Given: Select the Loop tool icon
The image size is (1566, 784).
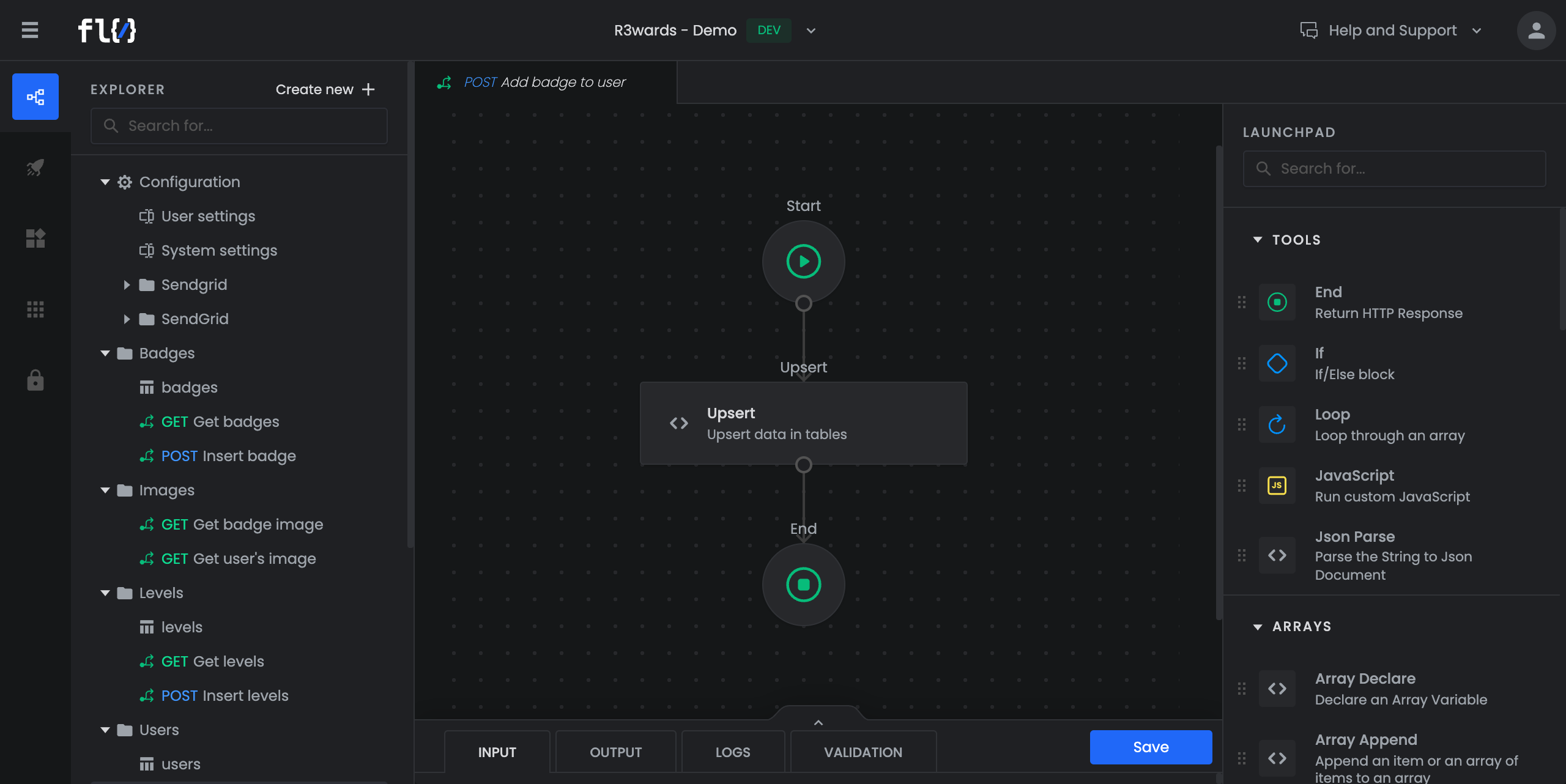Looking at the screenshot, I should point(1277,424).
